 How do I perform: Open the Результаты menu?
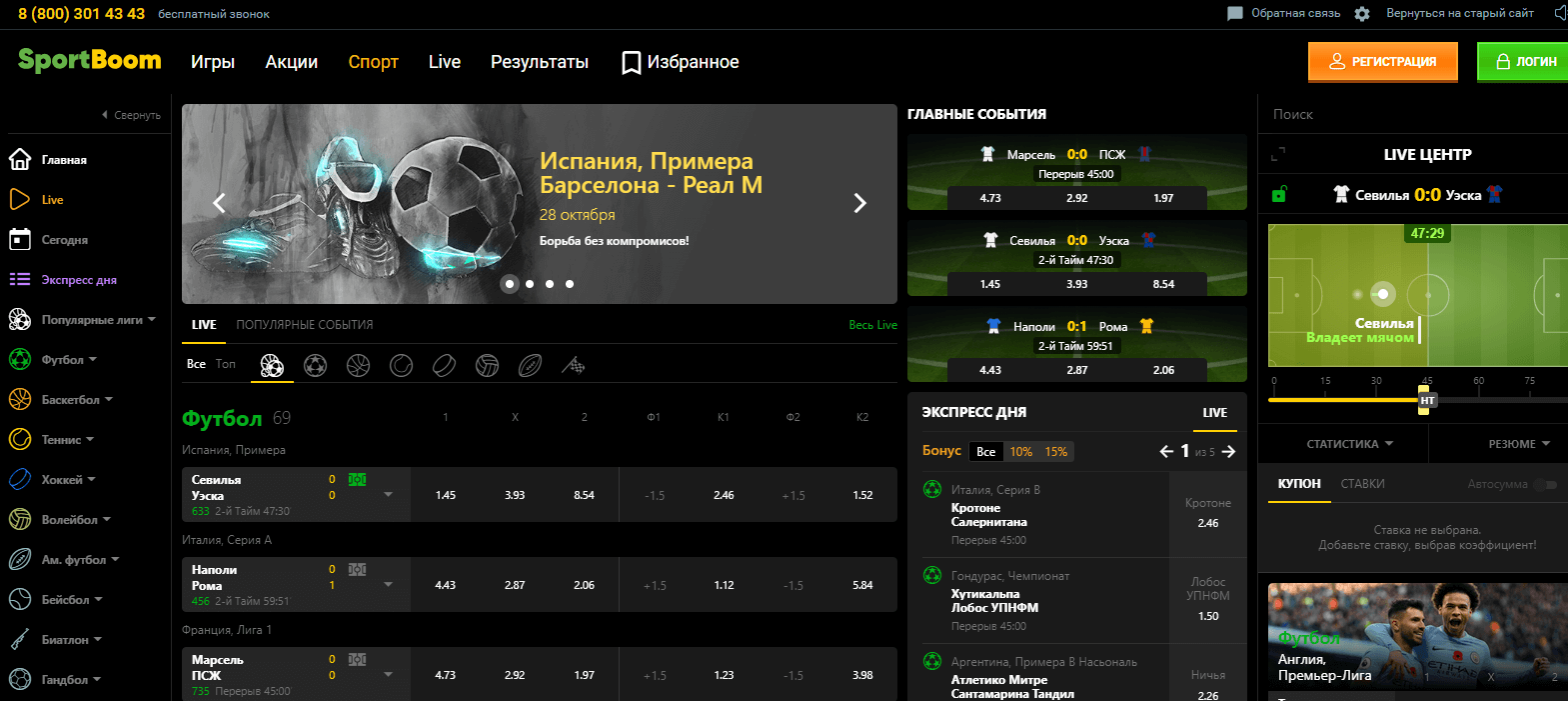pyautogui.click(x=540, y=62)
